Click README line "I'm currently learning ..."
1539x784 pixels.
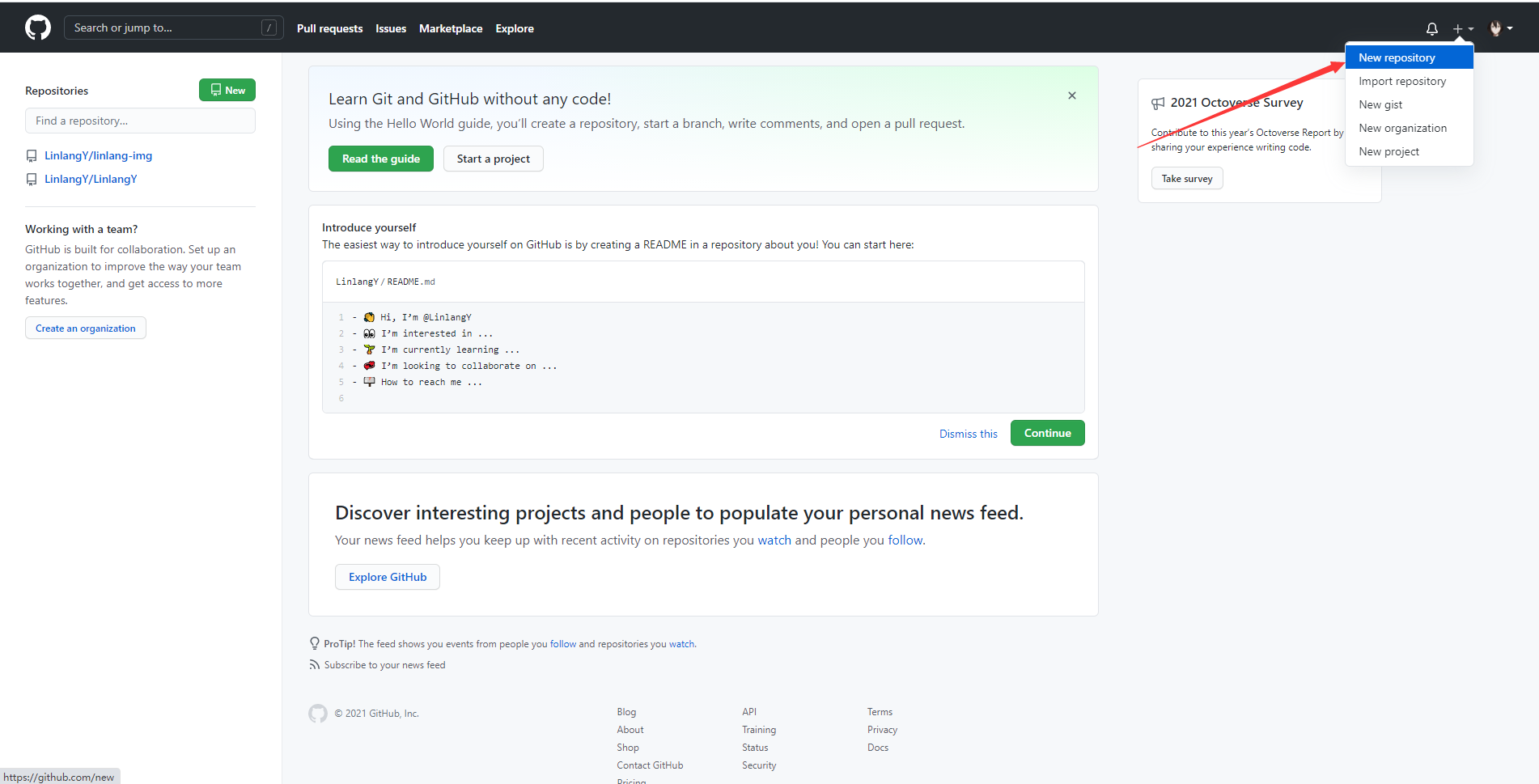(x=451, y=350)
